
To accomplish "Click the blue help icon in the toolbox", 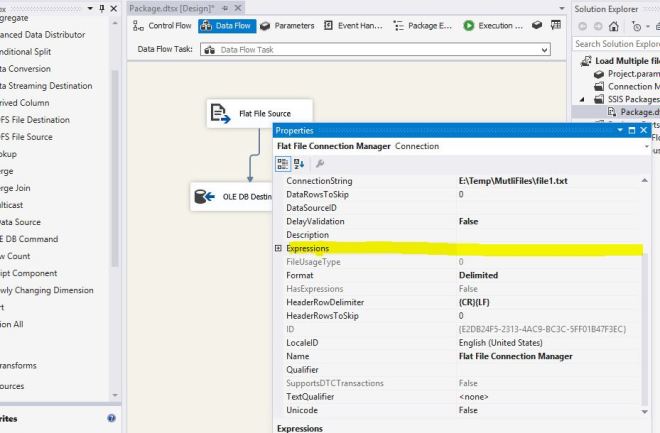I will (111, 419).
